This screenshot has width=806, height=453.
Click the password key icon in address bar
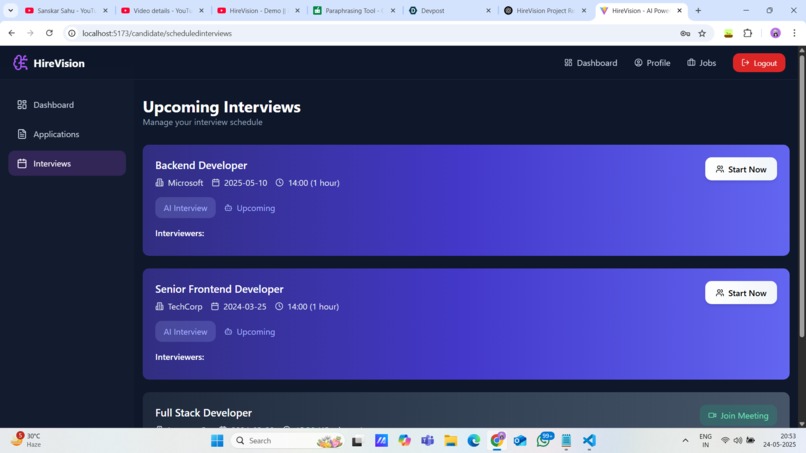[685, 33]
